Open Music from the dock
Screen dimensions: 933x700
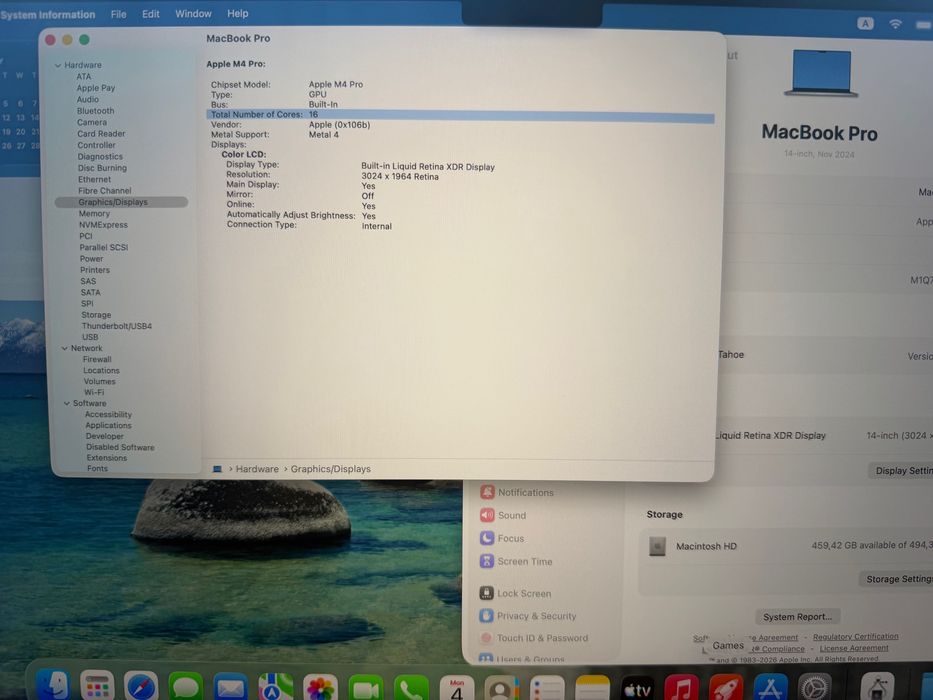(681, 689)
